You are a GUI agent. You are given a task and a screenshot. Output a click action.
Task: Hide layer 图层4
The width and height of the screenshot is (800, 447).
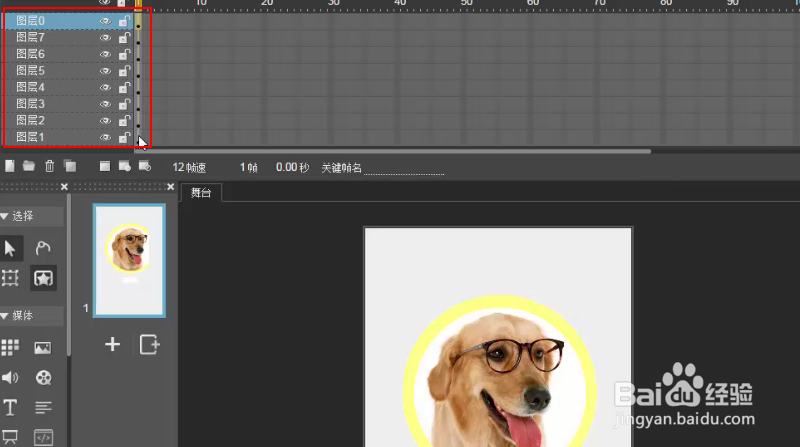coord(105,87)
